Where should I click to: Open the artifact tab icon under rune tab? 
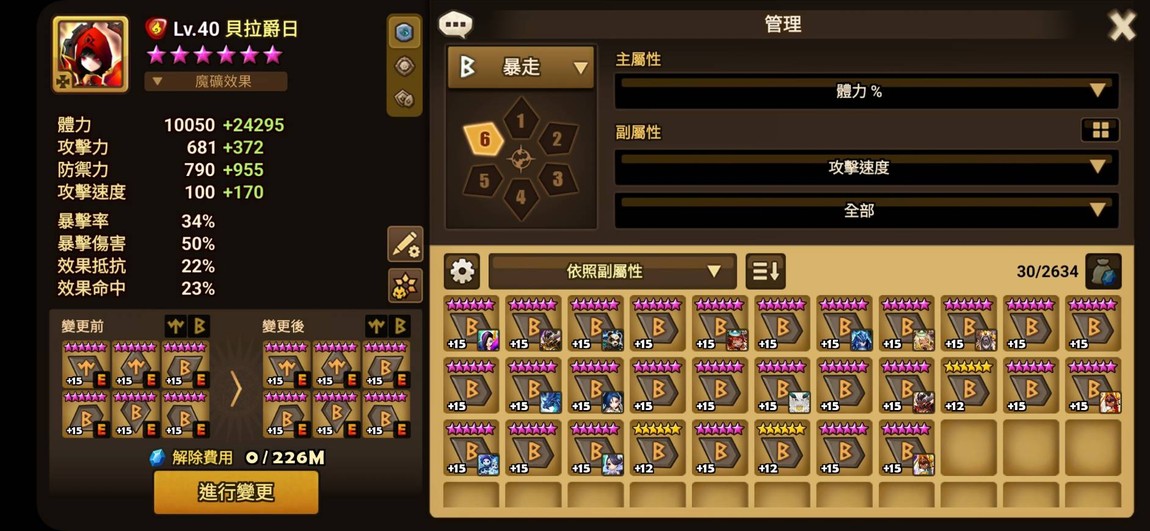click(405, 66)
